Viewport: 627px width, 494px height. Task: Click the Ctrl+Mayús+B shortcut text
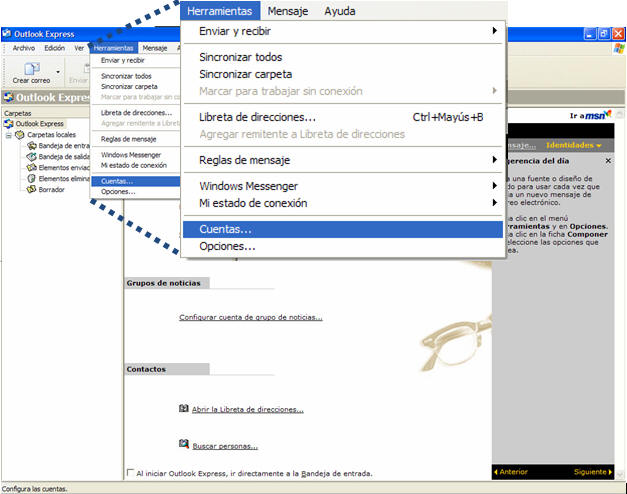point(448,117)
